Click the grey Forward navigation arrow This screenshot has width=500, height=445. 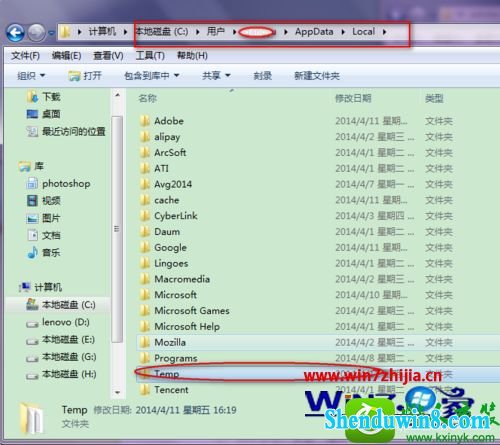pos(36,33)
